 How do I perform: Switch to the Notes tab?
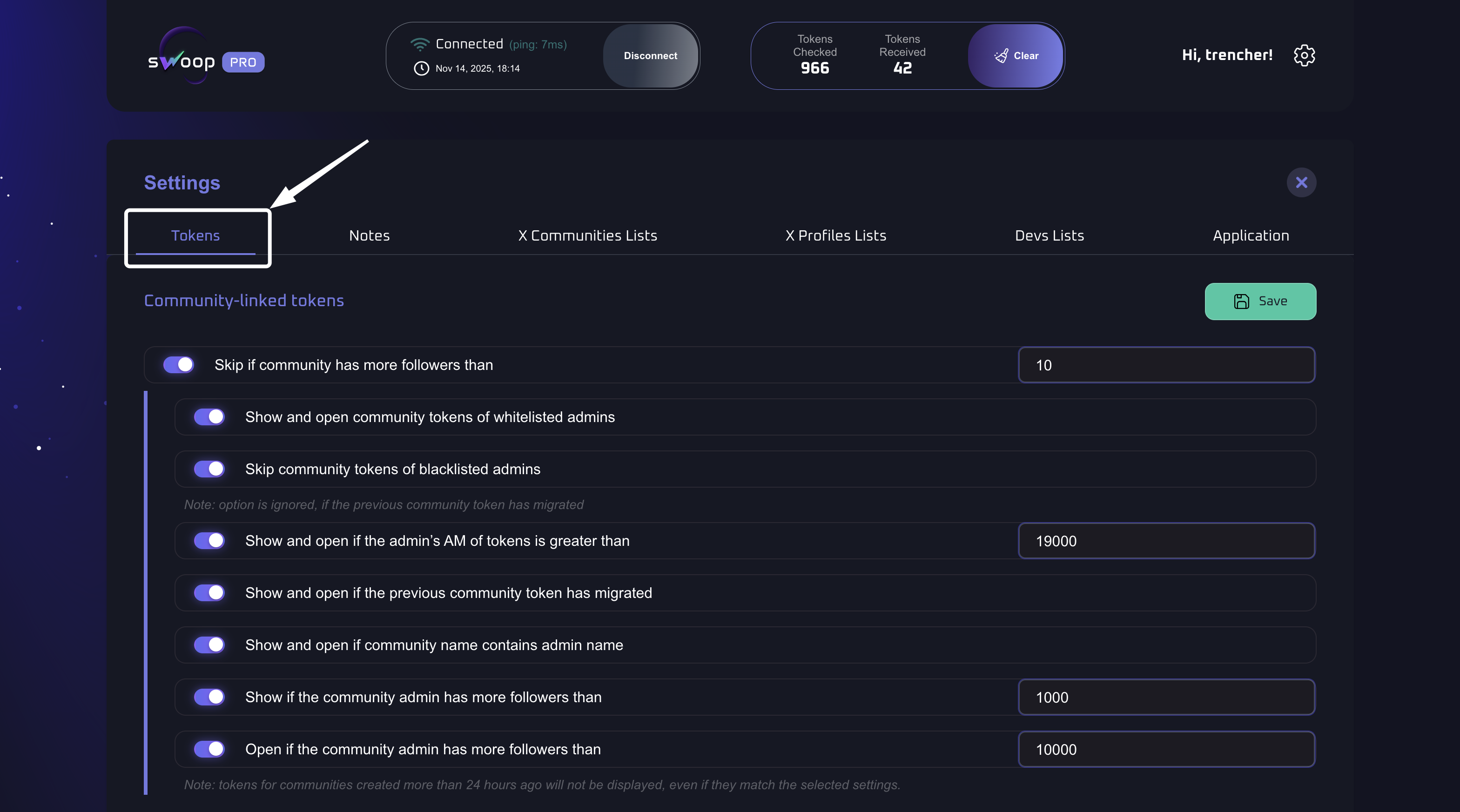click(369, 236)
